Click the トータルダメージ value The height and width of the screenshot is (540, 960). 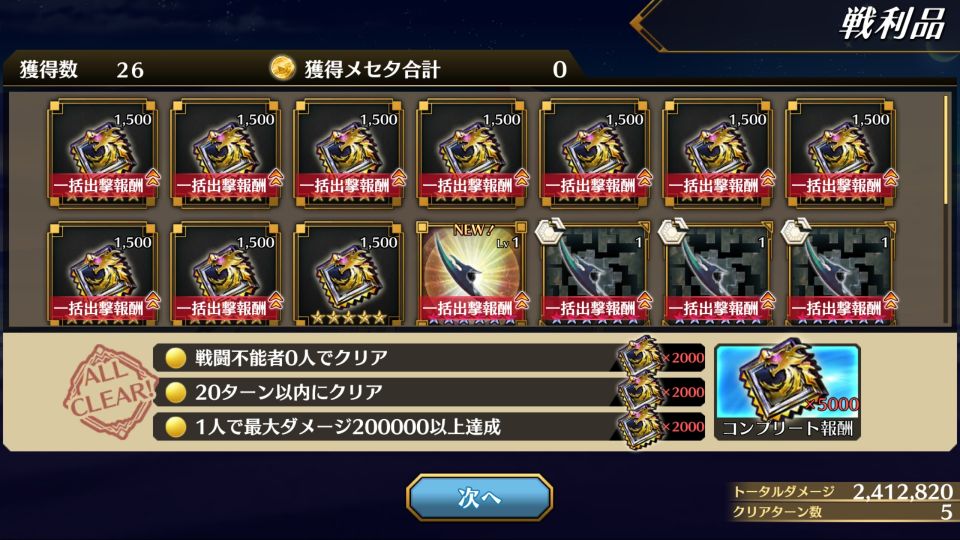[x=902, y=492]
